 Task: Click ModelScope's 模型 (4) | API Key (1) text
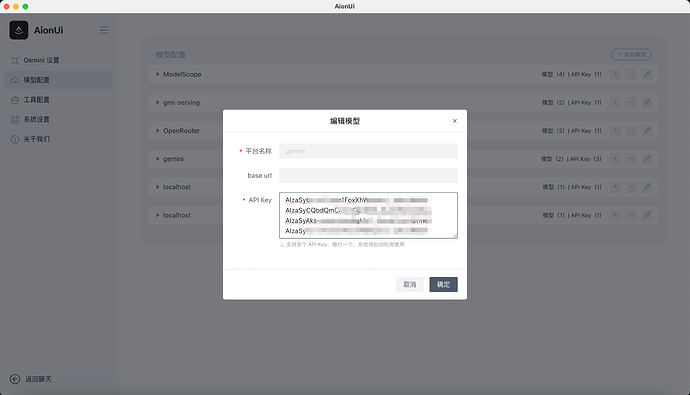tap(572, 74)
